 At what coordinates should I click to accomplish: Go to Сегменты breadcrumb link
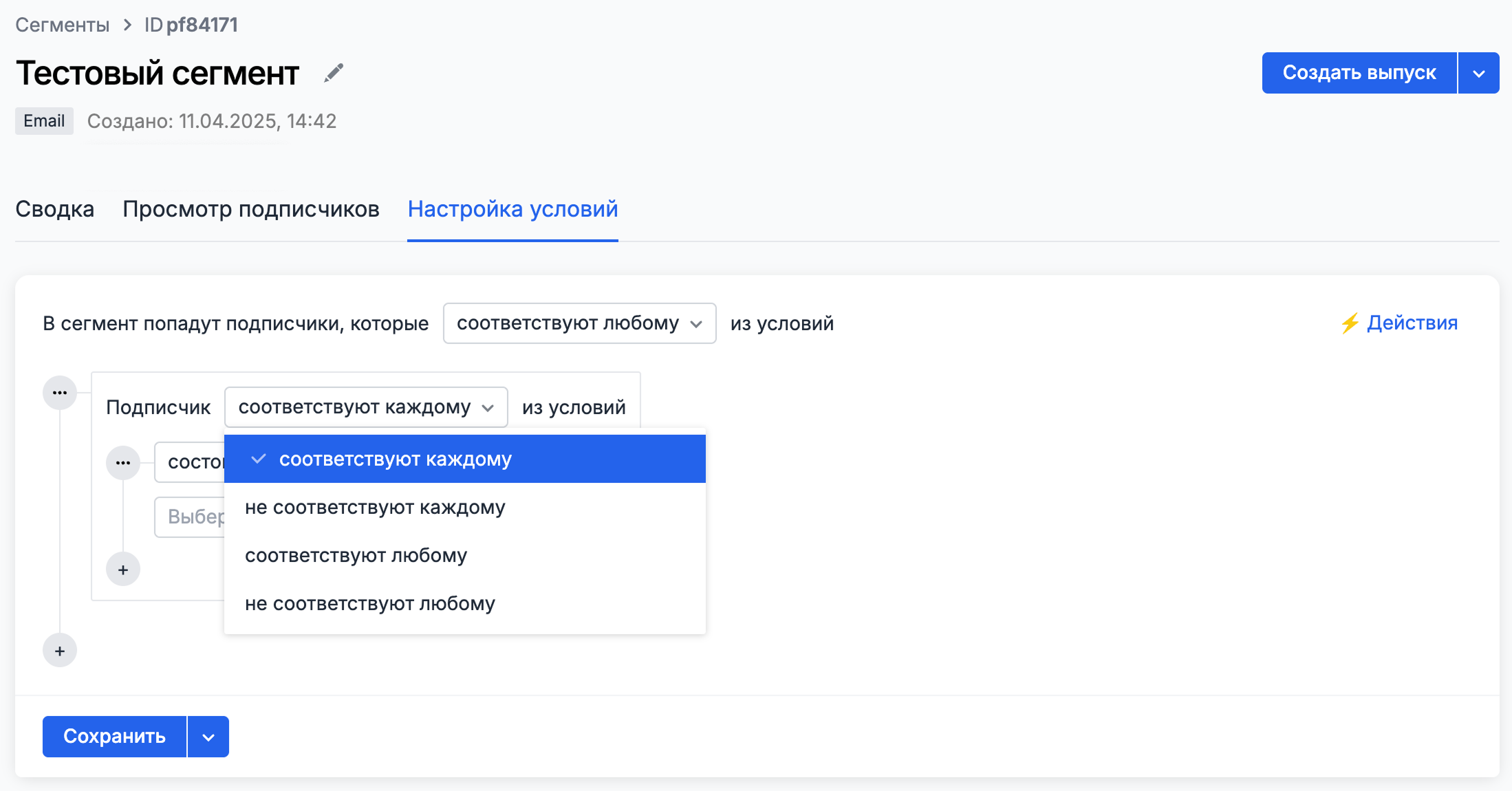coord(63,25)
